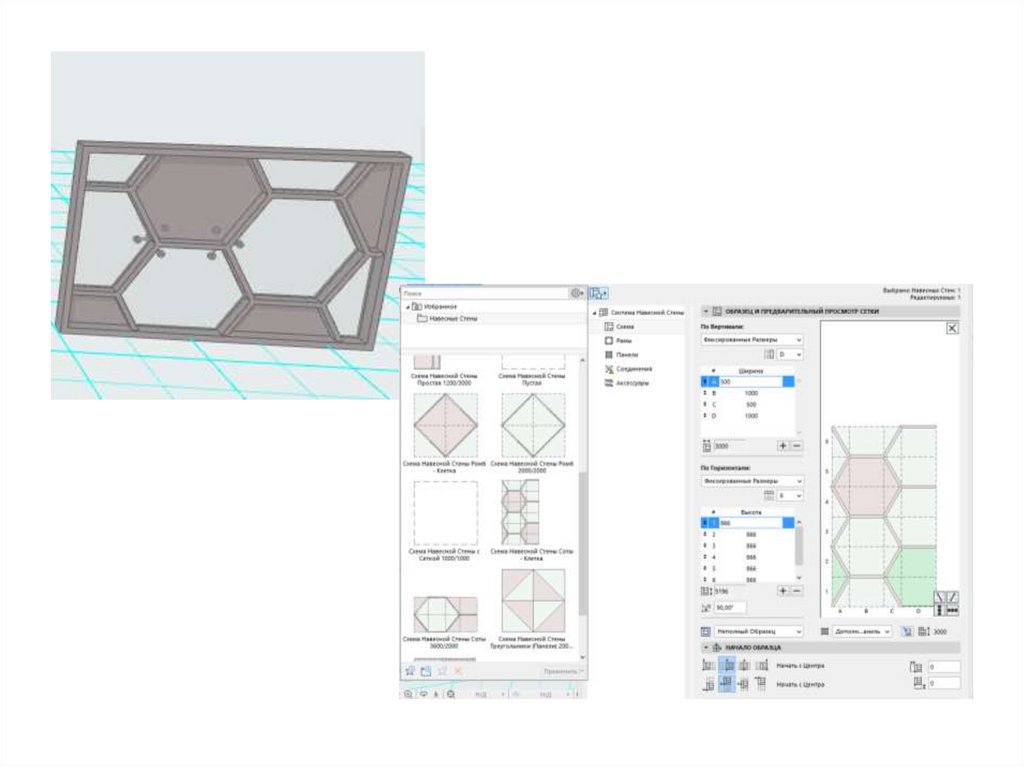Collapse the Начало Образца section
This screenshot has width=1024, height=767.
coord(705,648)
